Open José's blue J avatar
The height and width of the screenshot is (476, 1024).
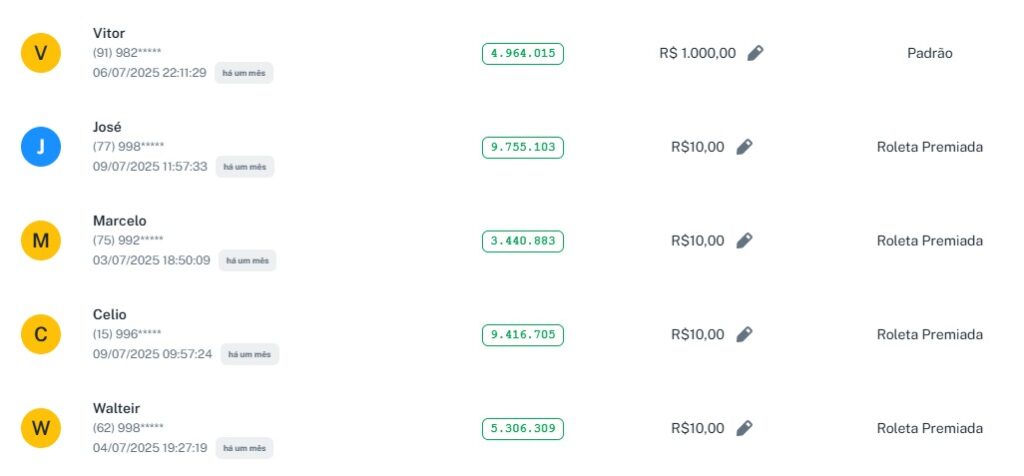tap(41, 147)
